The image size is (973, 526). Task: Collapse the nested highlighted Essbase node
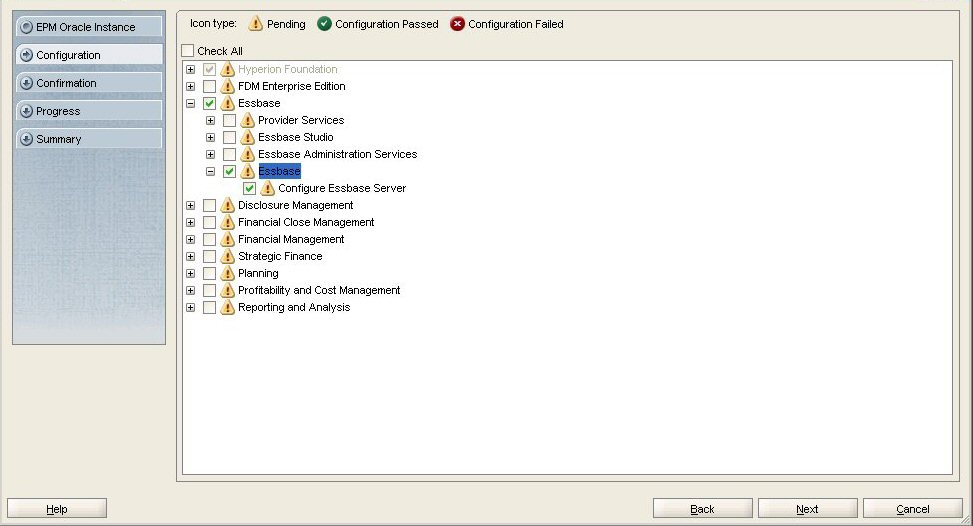tap(210, 171)
